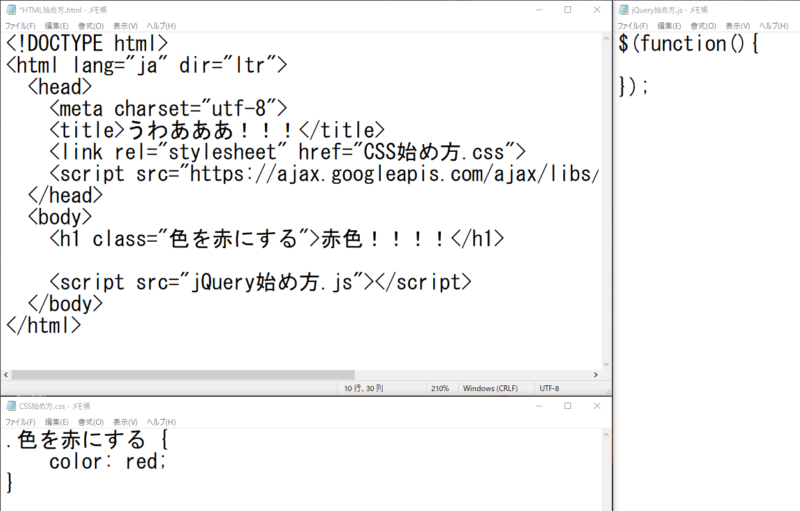Screen dimensions: 800x511
Task: Click the jQuery始め方.js title bar text
Action: click(x=669, y=10)
